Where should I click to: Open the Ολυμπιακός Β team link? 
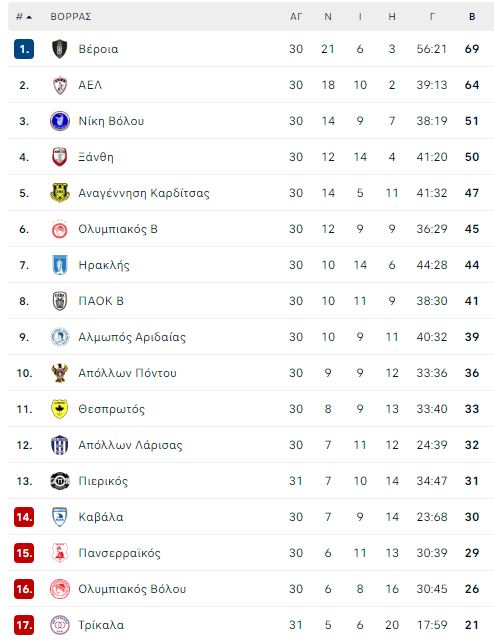click(x=118, y=229)
